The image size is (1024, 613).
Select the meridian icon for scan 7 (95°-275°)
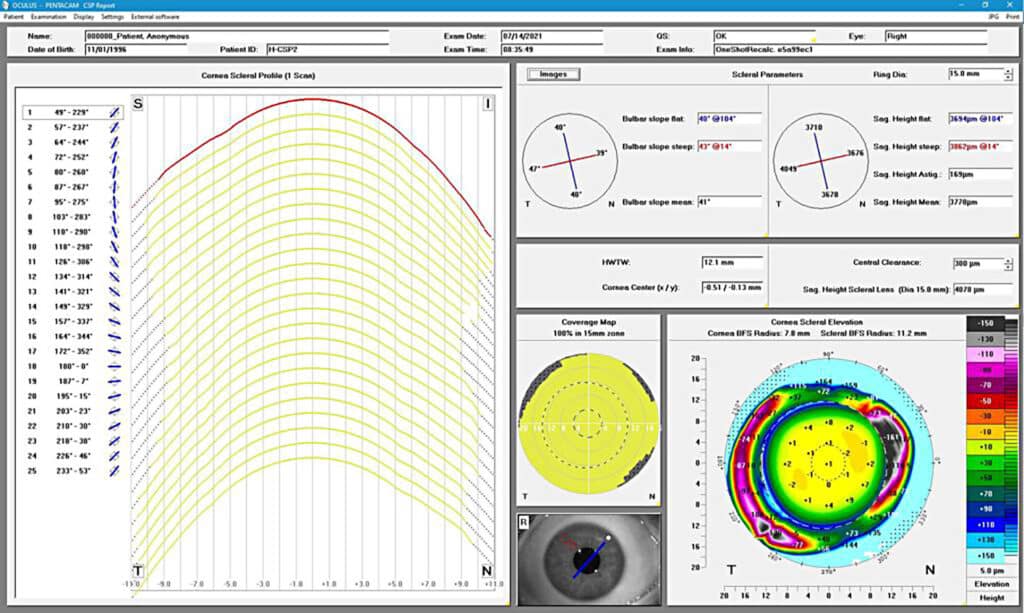(x=114, y=202)
